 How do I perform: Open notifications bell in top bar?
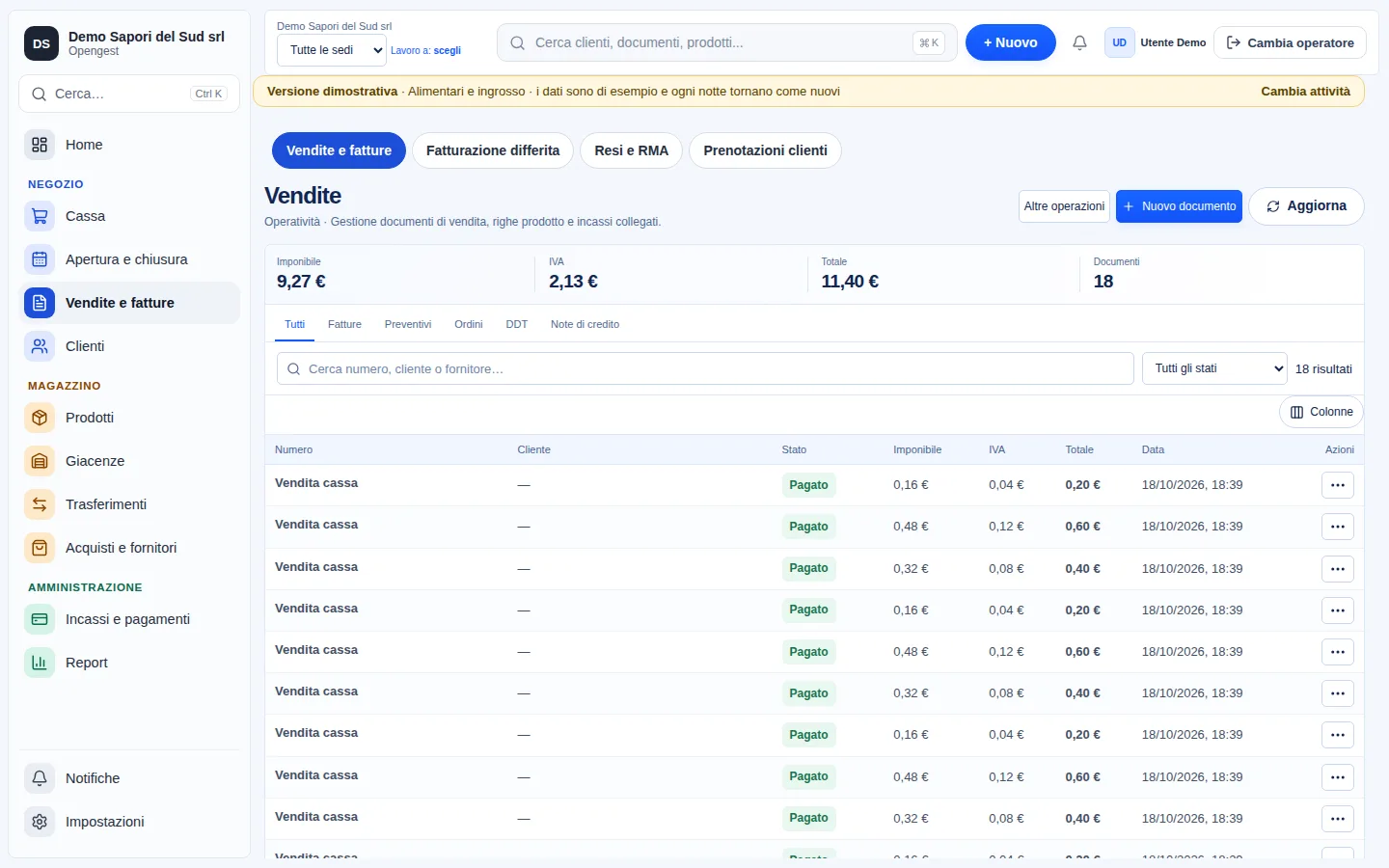1080,42
